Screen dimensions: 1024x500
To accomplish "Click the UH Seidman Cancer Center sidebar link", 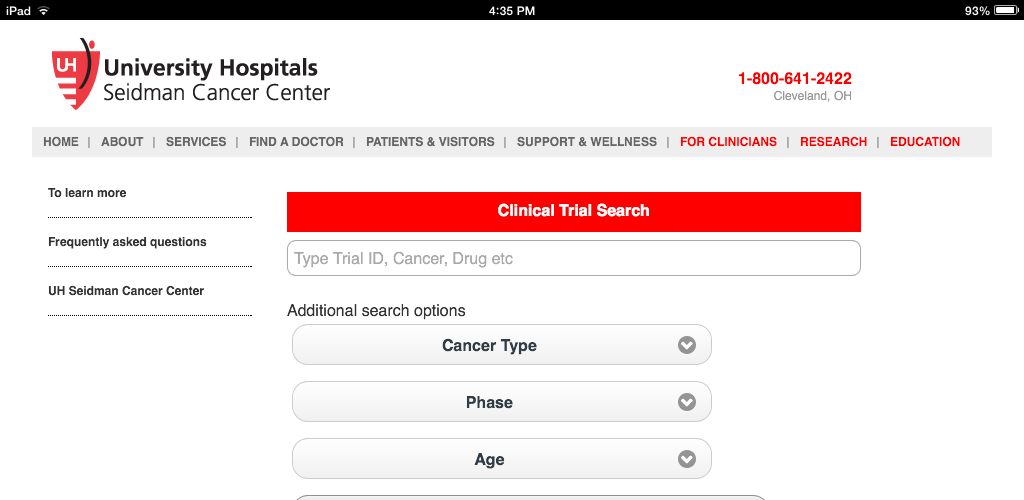I will (x=126, y=291).
